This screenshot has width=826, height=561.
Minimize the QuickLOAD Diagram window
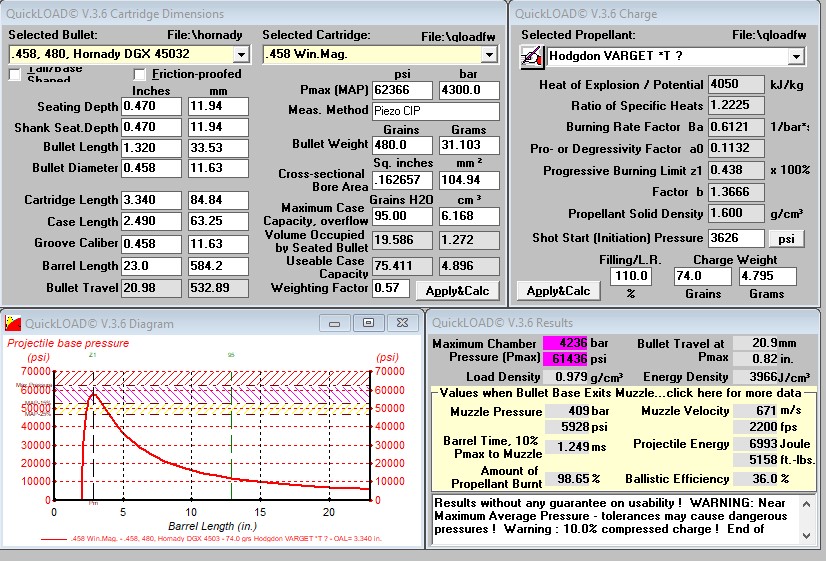click(x=339, y=322)
